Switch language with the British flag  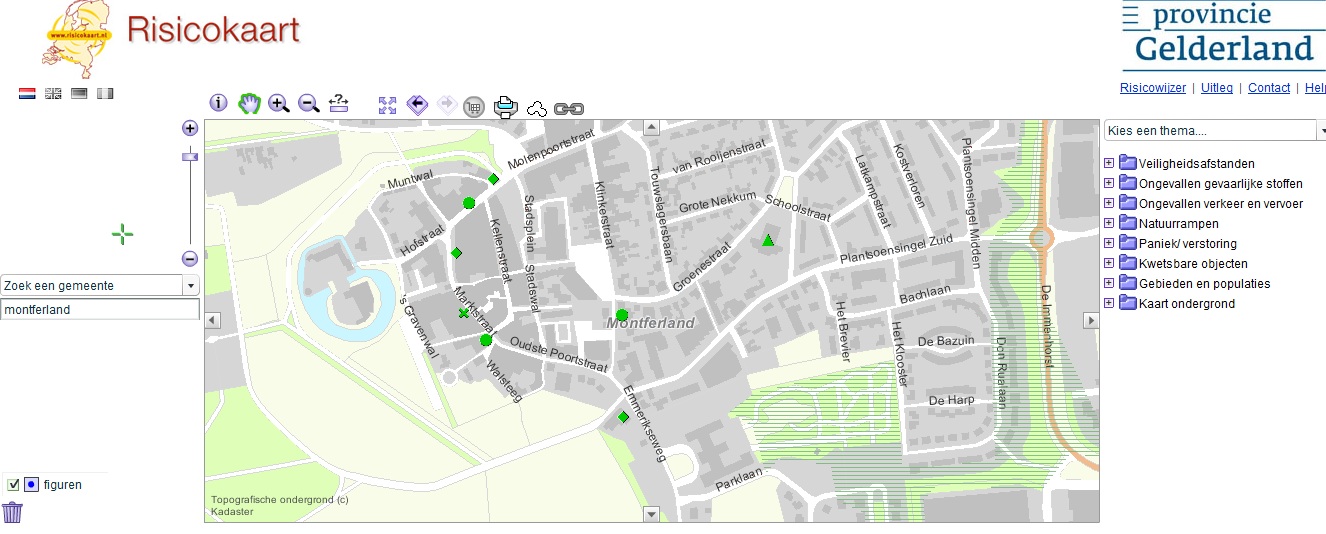(x=53, y=94)
